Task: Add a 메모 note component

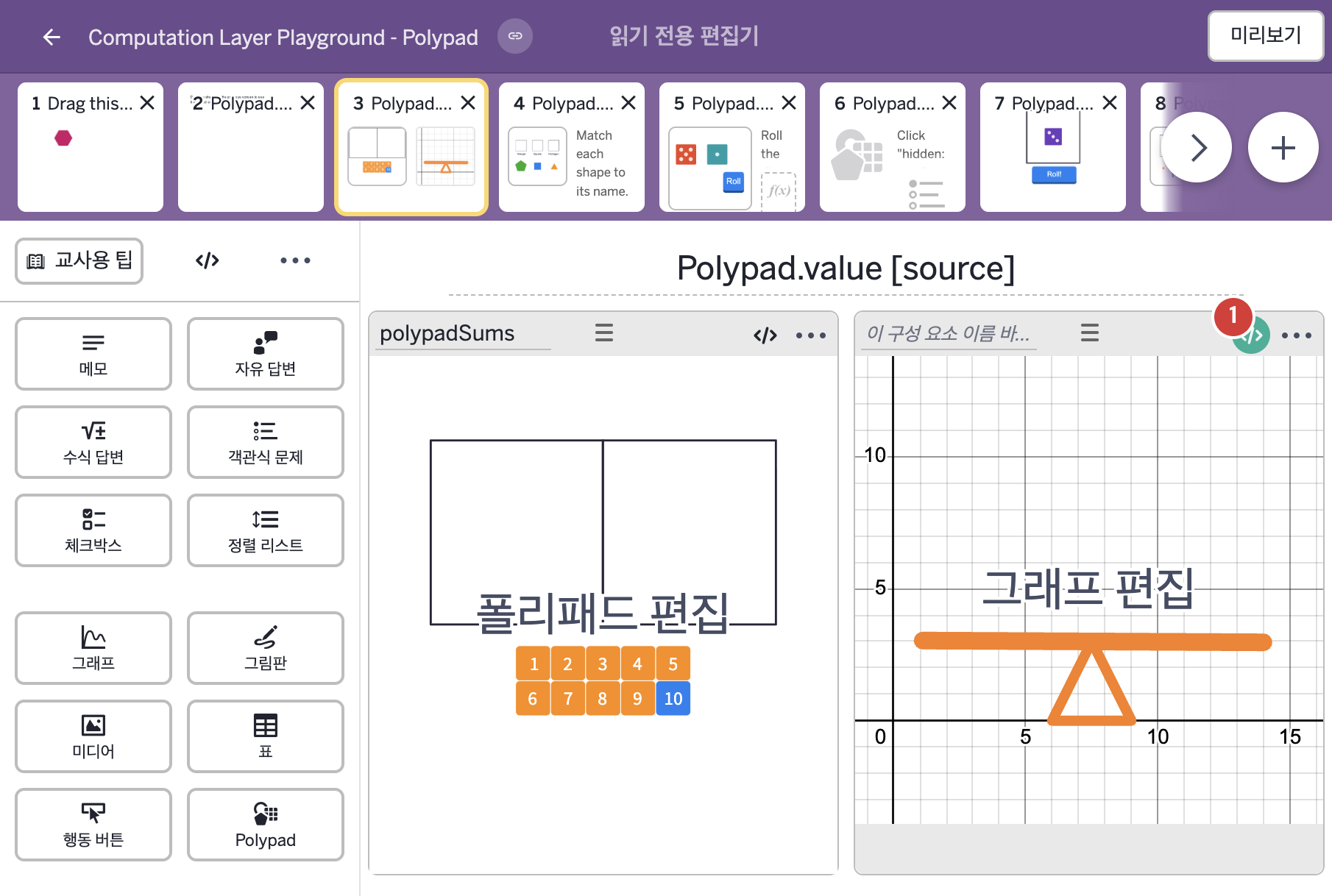Action: [93, 354]
